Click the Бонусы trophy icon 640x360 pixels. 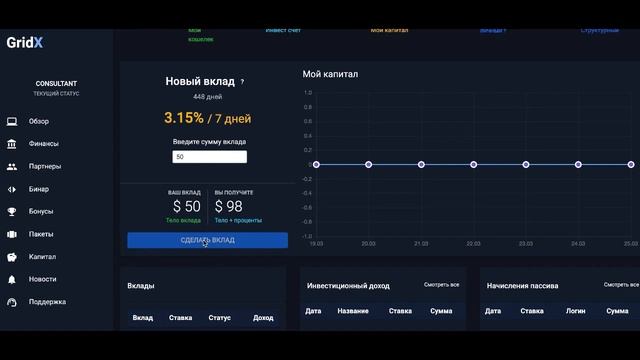[12, 211]
